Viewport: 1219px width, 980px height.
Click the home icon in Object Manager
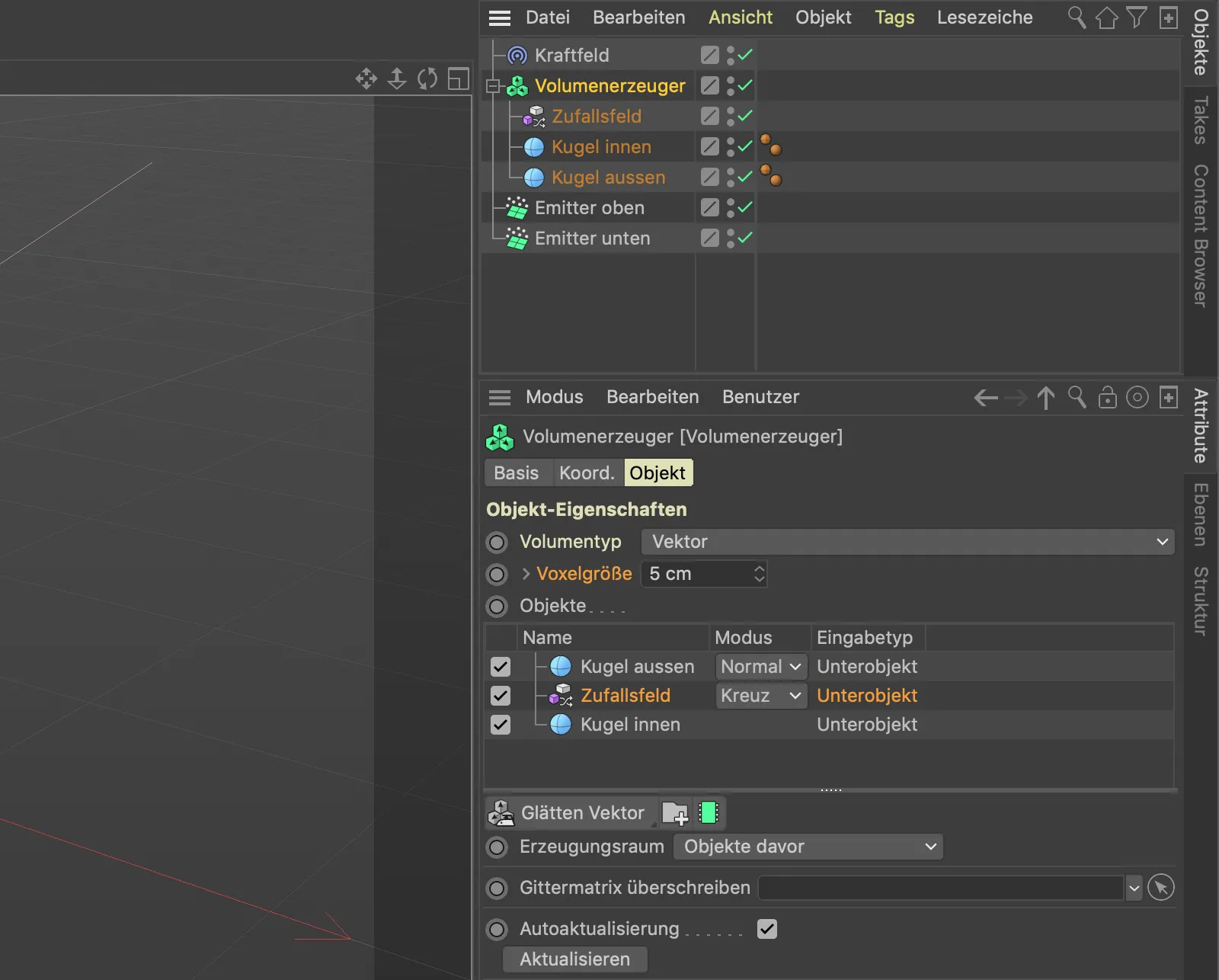[1106, 17]
